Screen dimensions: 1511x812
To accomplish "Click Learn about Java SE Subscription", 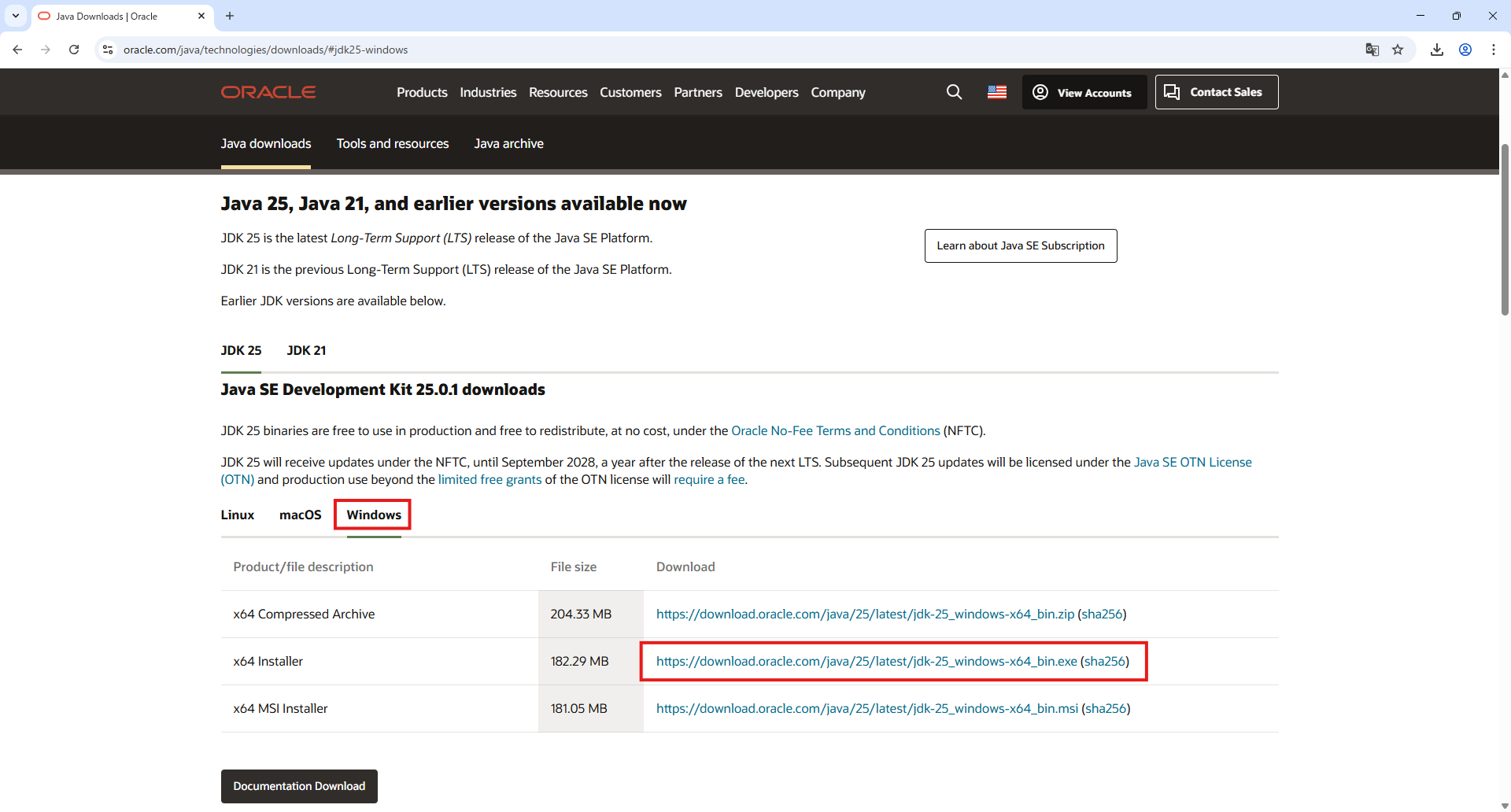I will click(1021, 245).
